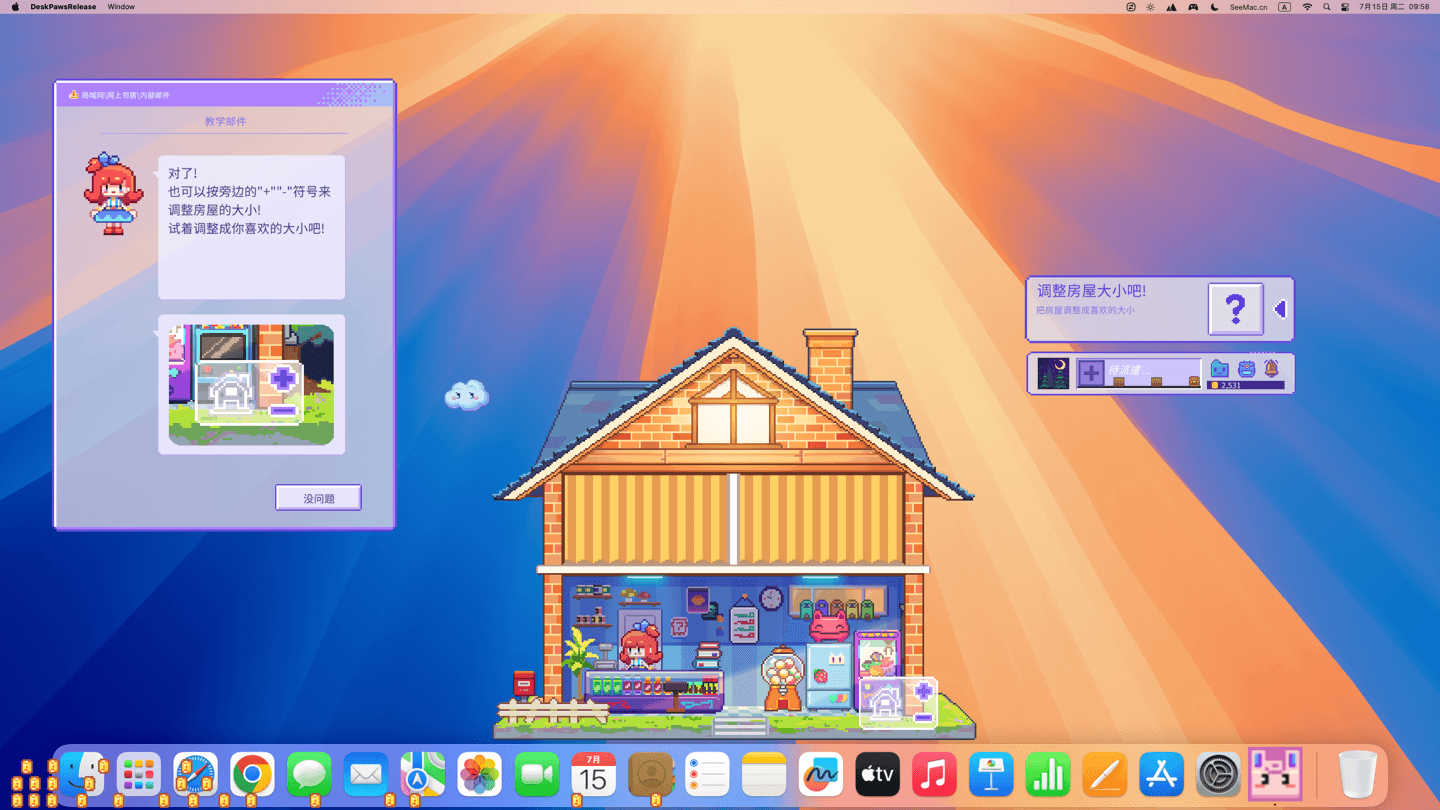Collapse the task panel with left arrow
Image resolution: width=1440 pixels, height=810 pixels.
[x=1279, y=309]
